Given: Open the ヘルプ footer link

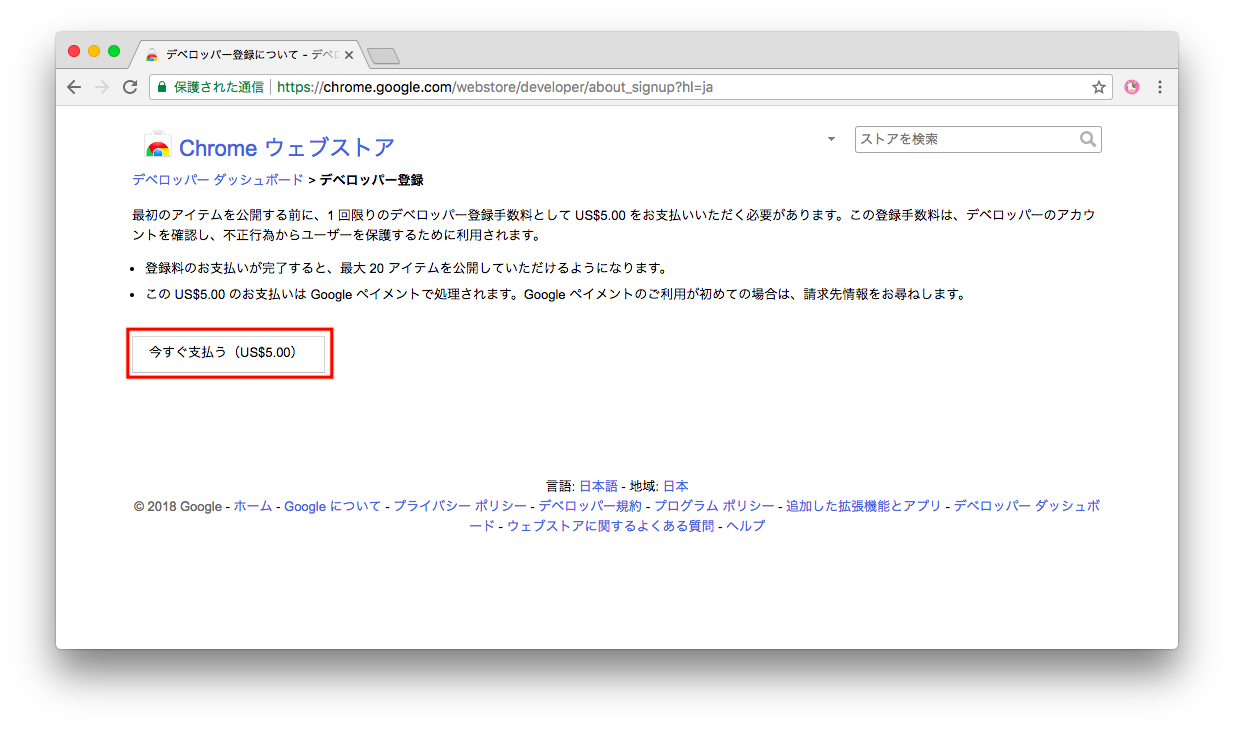Looking at the screenshot, I should (746, 526).
